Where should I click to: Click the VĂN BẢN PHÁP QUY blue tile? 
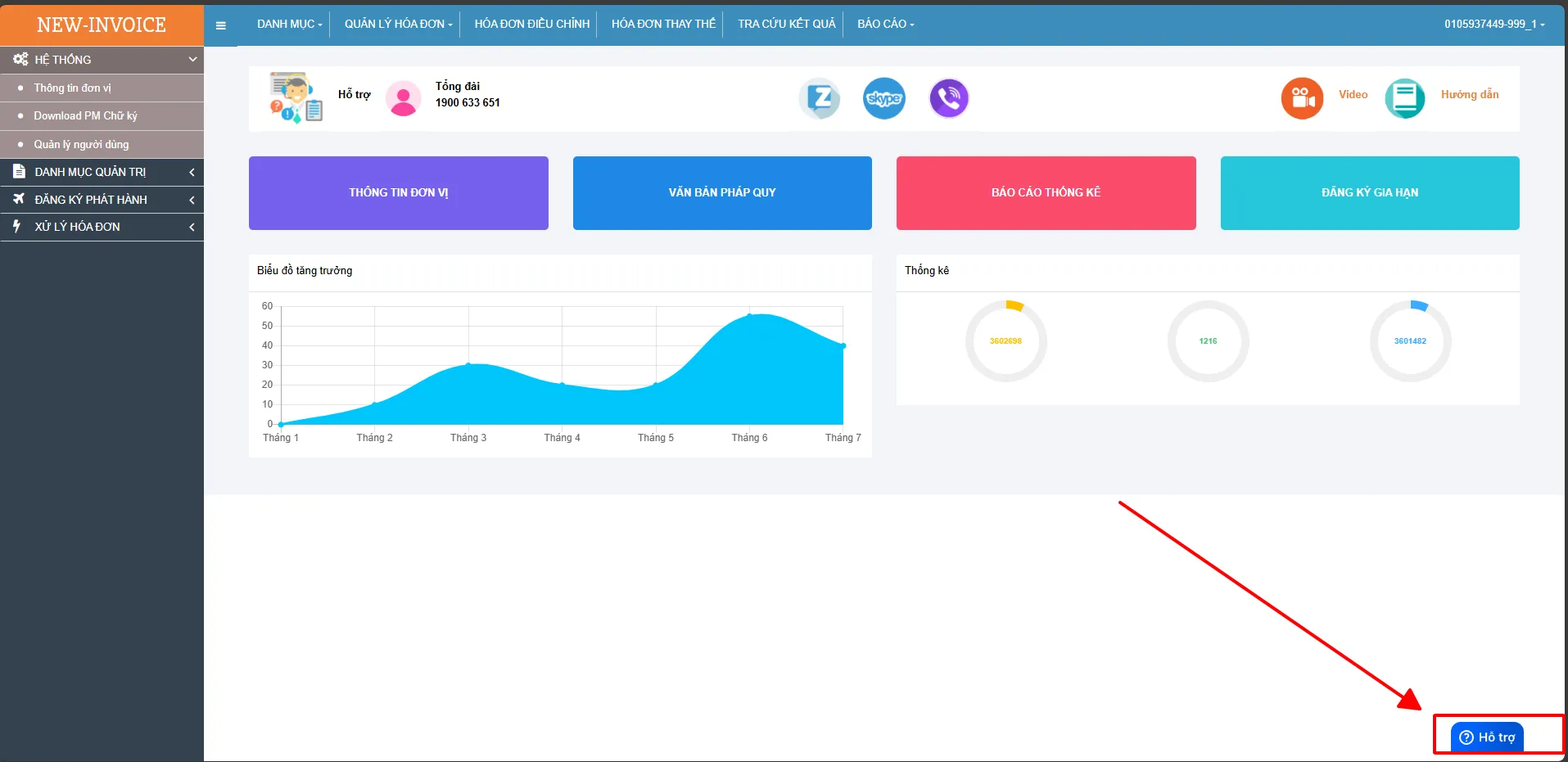(x=722, y=193)
